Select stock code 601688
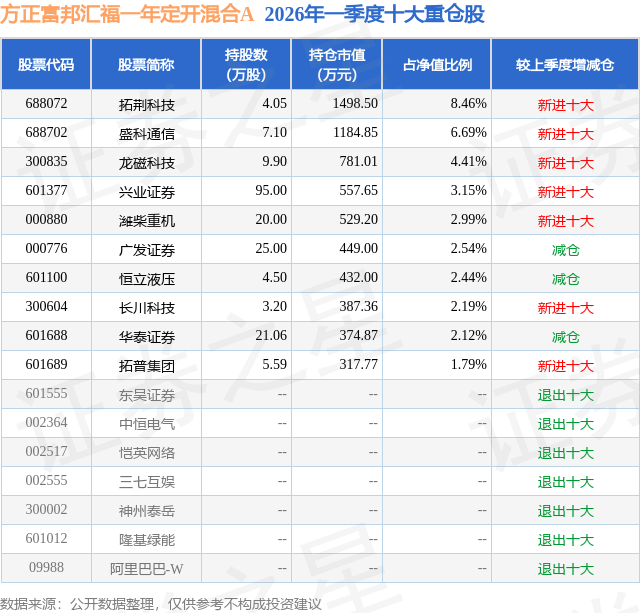 tap(46, 335)
